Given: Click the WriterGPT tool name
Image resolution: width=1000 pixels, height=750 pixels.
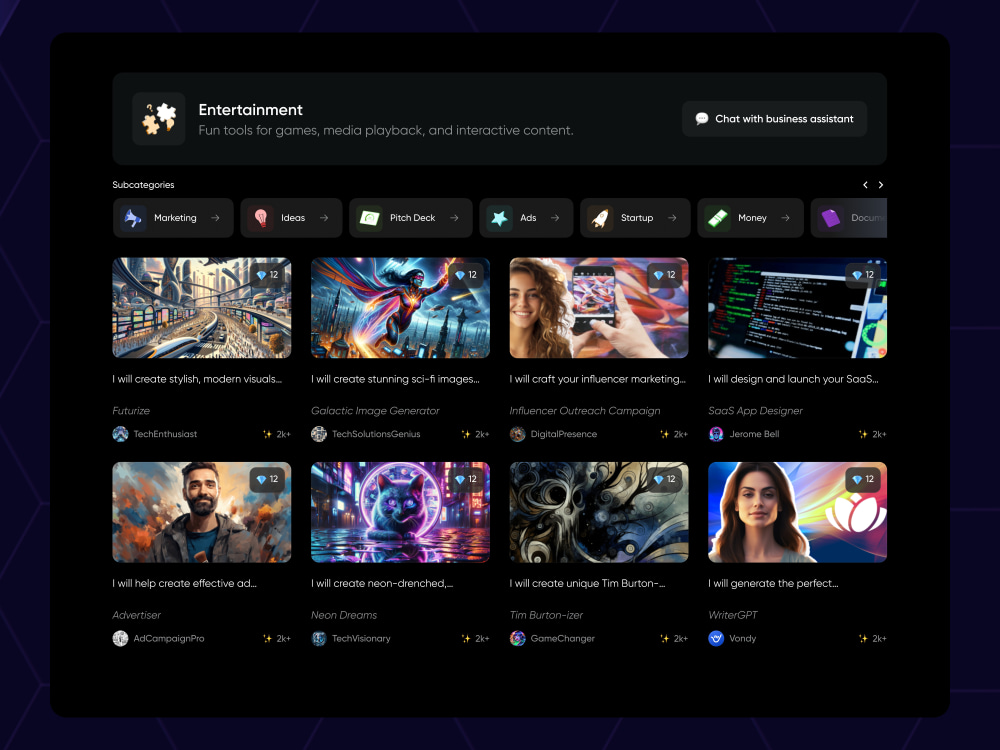Looking at the screenshot, I should click(x=733, y=615).
